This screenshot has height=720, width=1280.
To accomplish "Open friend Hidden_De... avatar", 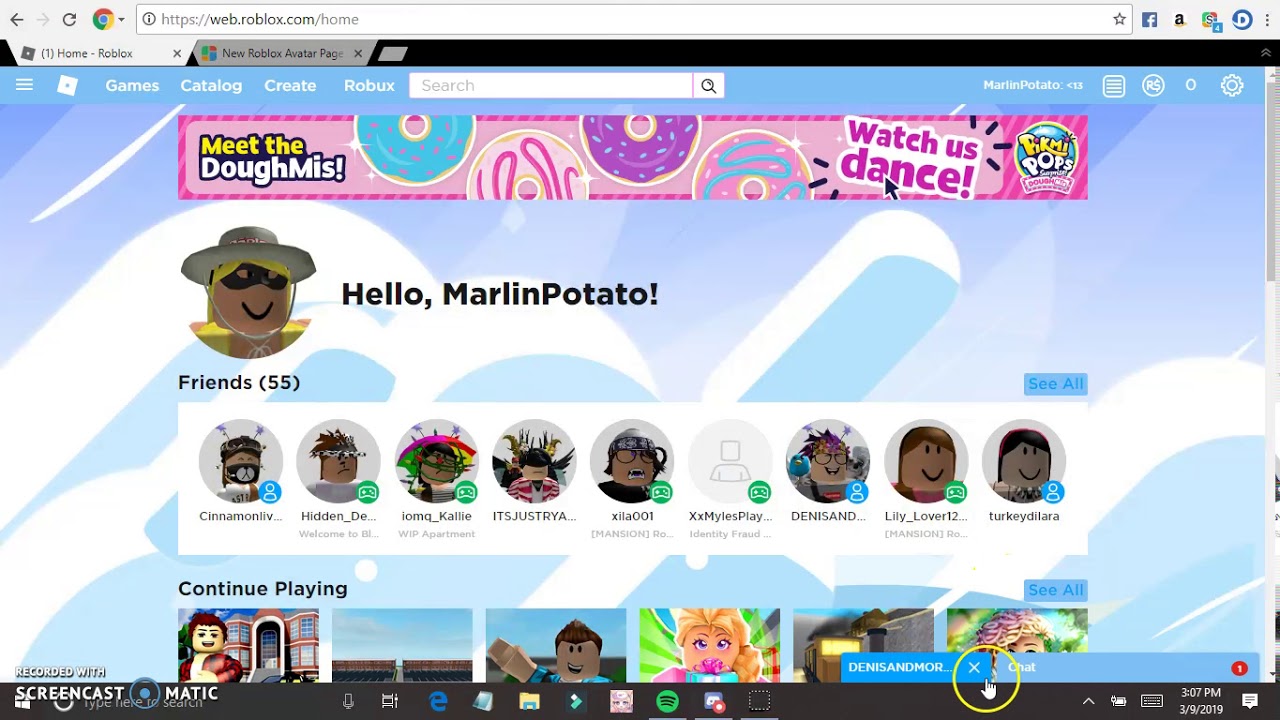I will coord(339,461).
